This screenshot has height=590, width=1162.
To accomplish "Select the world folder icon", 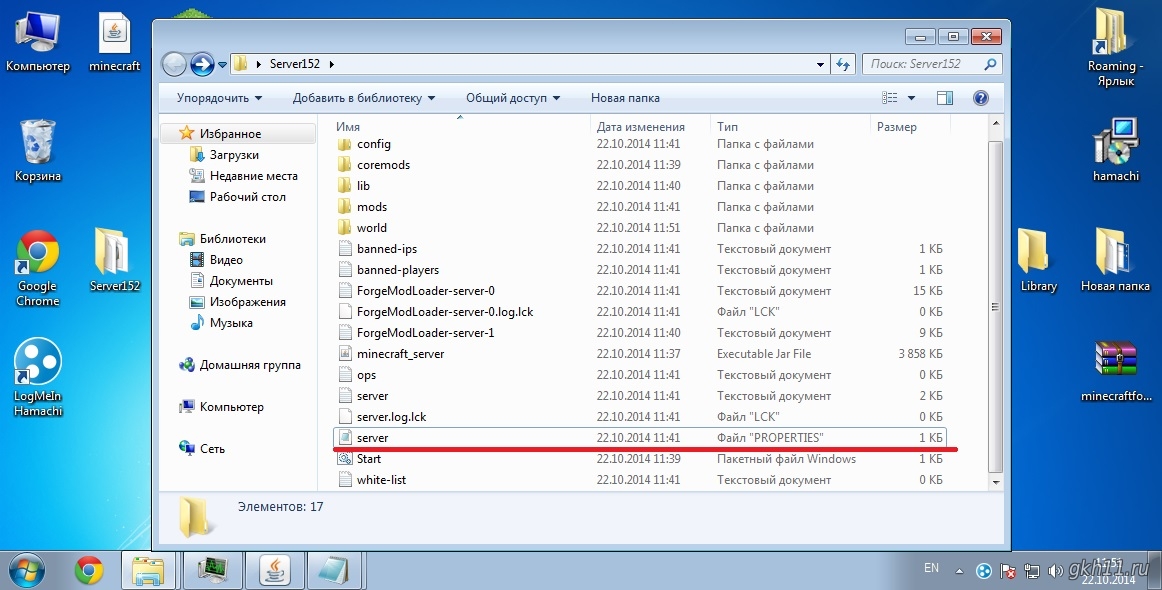I will (344, 228).
